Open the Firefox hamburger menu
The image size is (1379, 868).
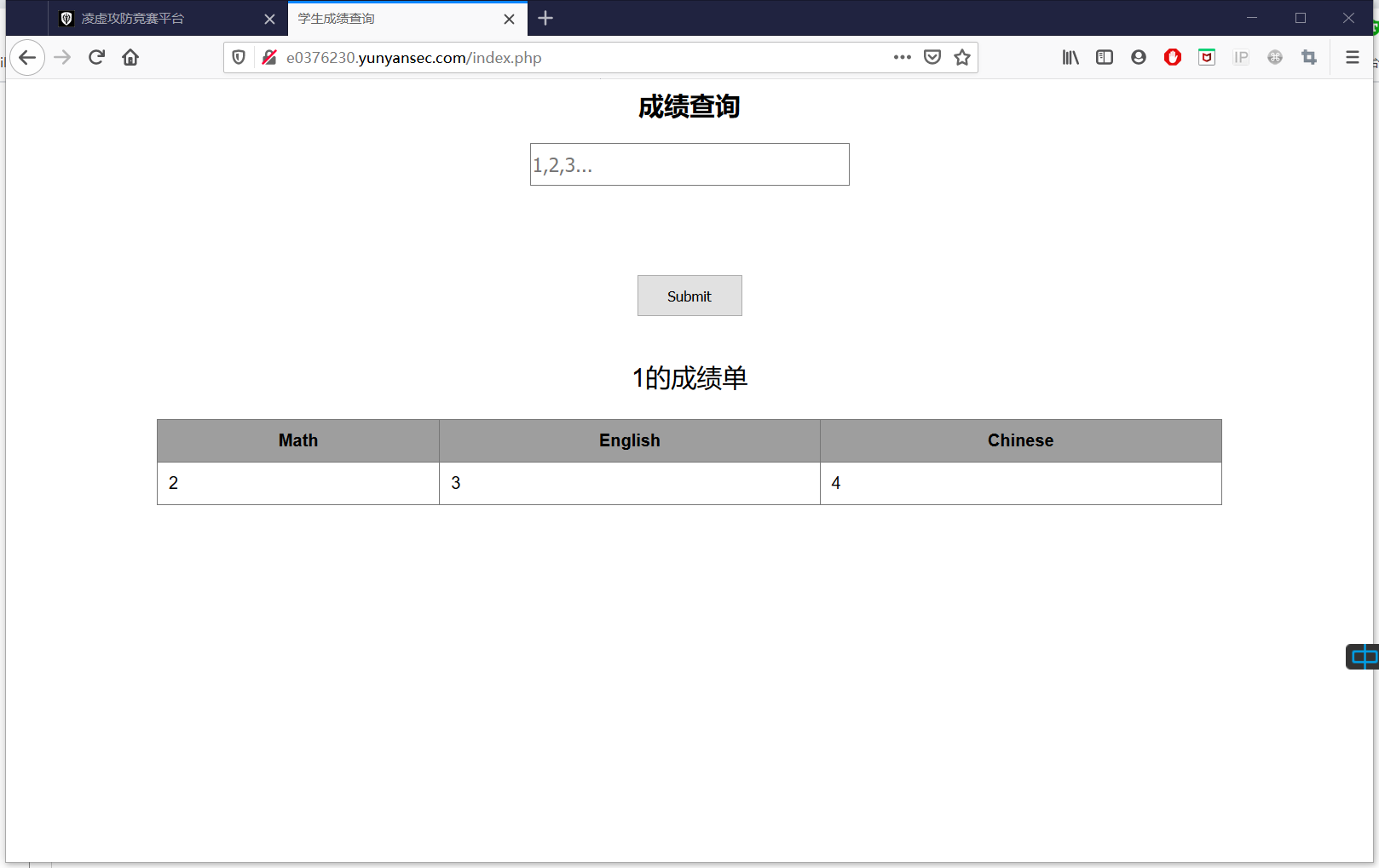pyautogui.click(x=1353, y=57)
